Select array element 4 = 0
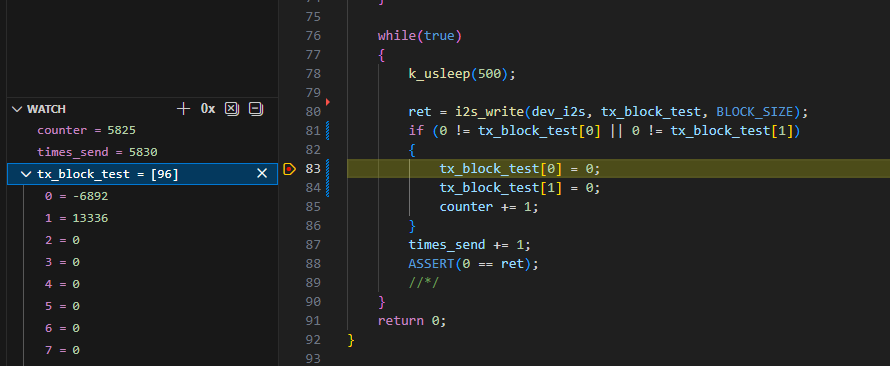Image resolution: width=890 pixels, height=366 pixels. (142, 284)
